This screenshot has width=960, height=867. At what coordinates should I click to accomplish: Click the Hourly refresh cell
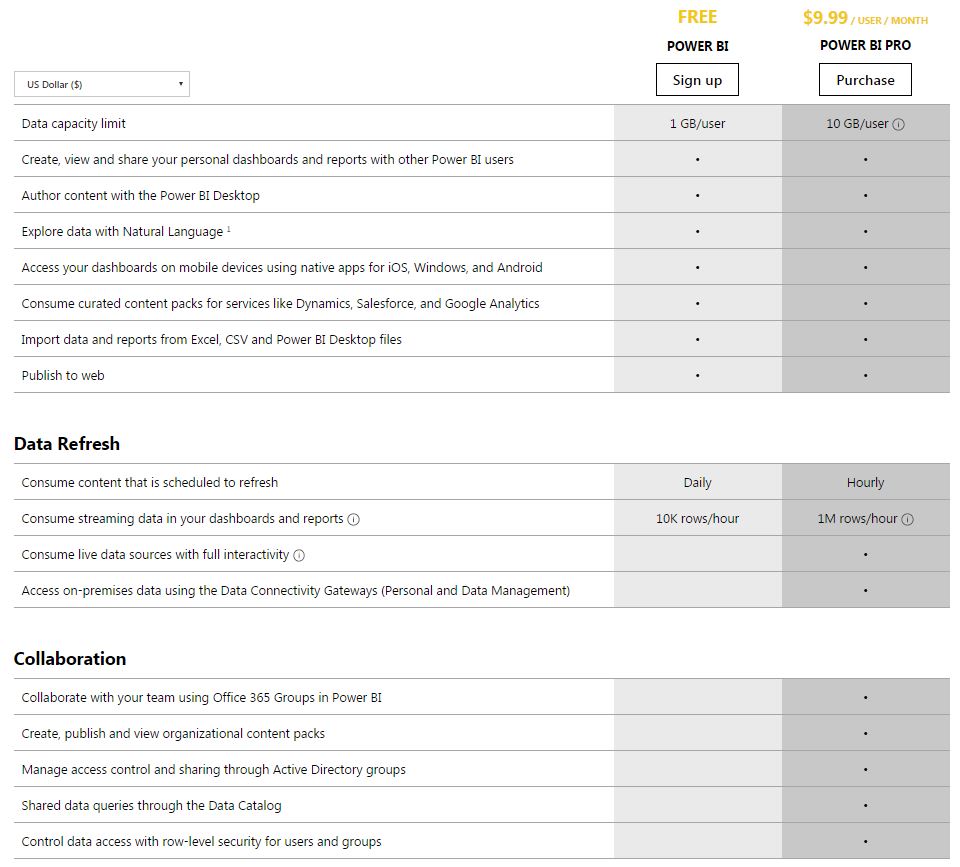click(x=865, y=482)
